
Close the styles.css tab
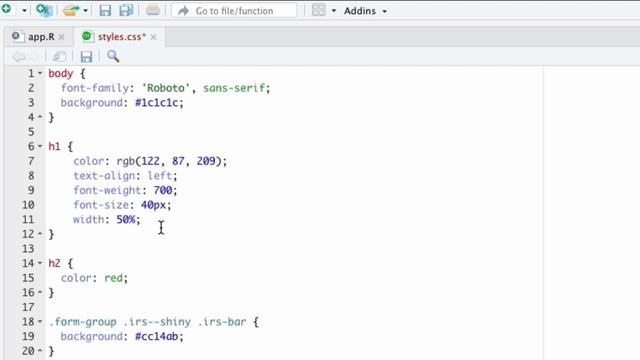(153, 37)
